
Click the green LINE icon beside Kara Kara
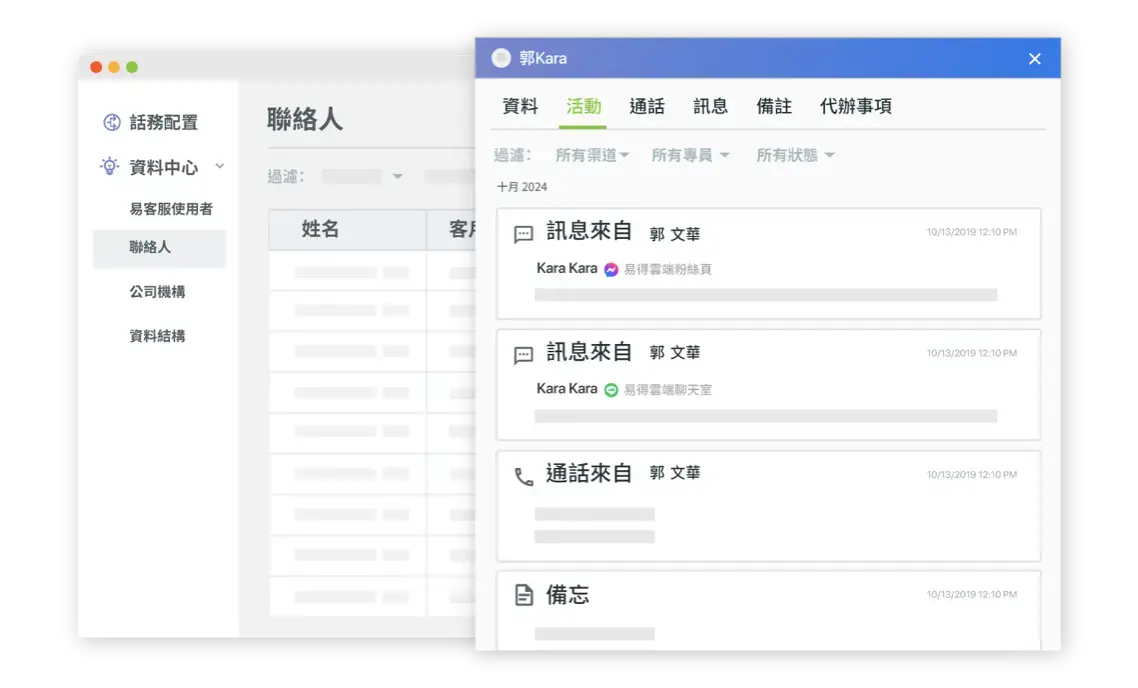click(x=611, y=389)
